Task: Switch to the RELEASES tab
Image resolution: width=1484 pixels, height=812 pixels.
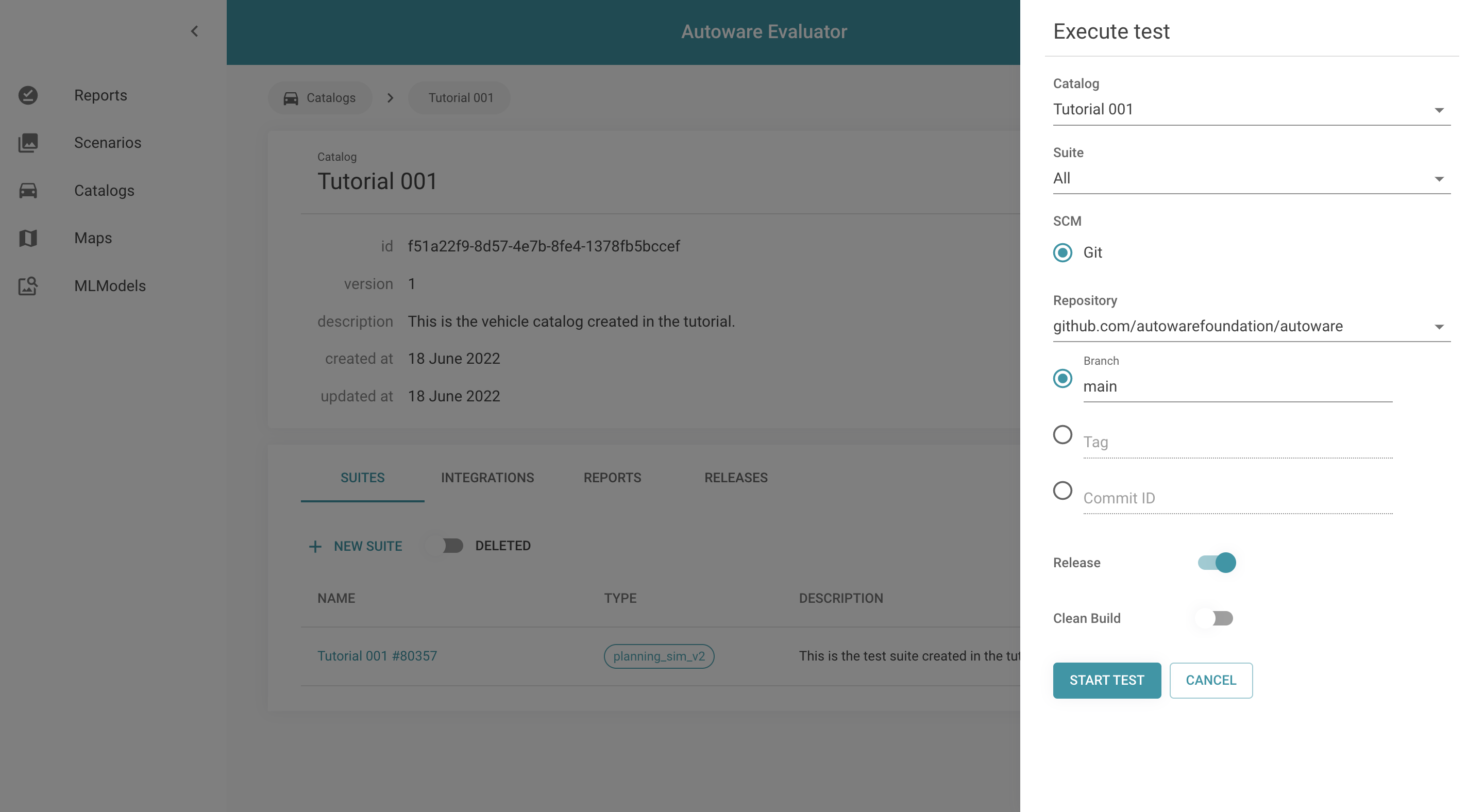Action: pos(736,478)
